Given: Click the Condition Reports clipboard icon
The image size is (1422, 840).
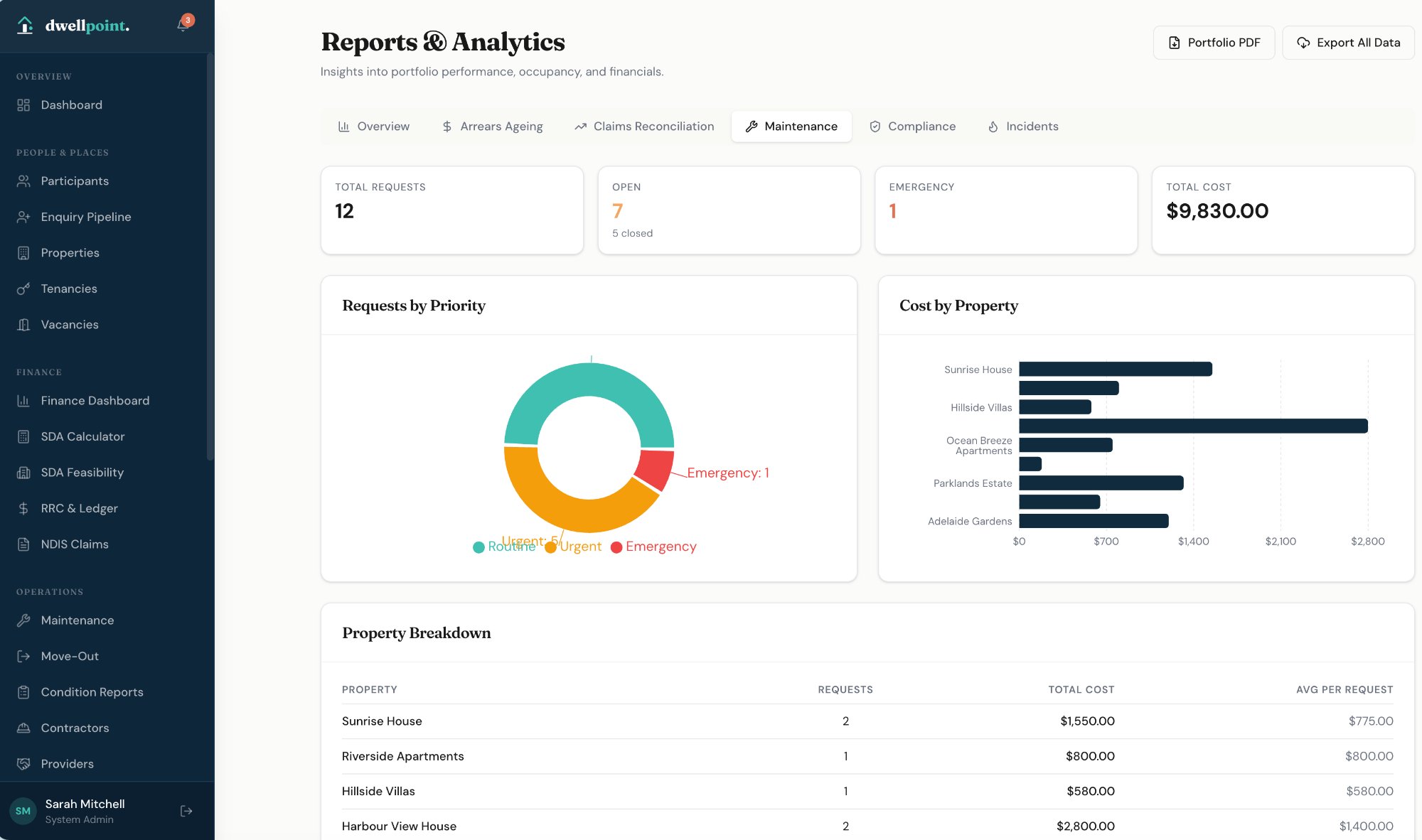Looking at the screenshot, I should click(23, 692).
